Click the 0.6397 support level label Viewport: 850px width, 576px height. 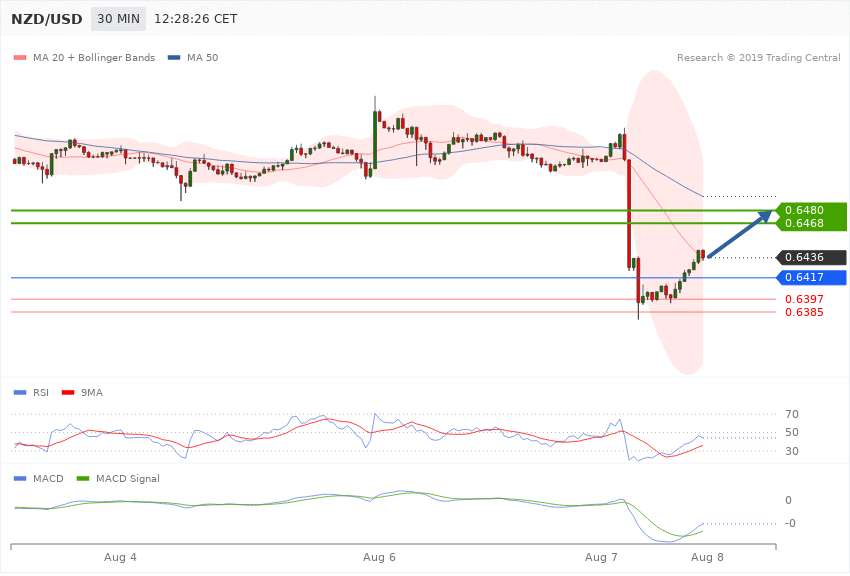point(804,299)
